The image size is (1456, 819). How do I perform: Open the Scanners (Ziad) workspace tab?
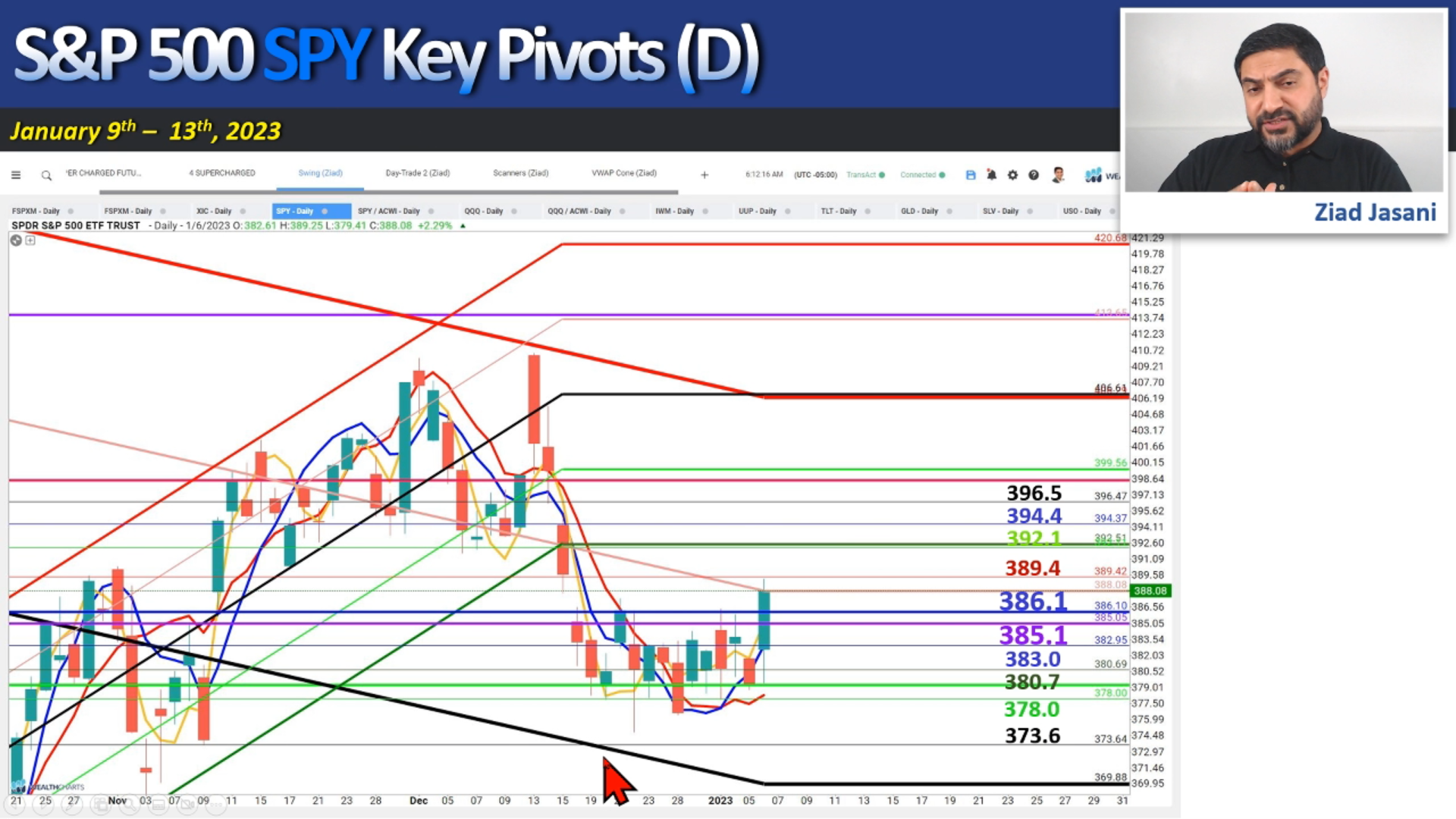click(521, 173)
